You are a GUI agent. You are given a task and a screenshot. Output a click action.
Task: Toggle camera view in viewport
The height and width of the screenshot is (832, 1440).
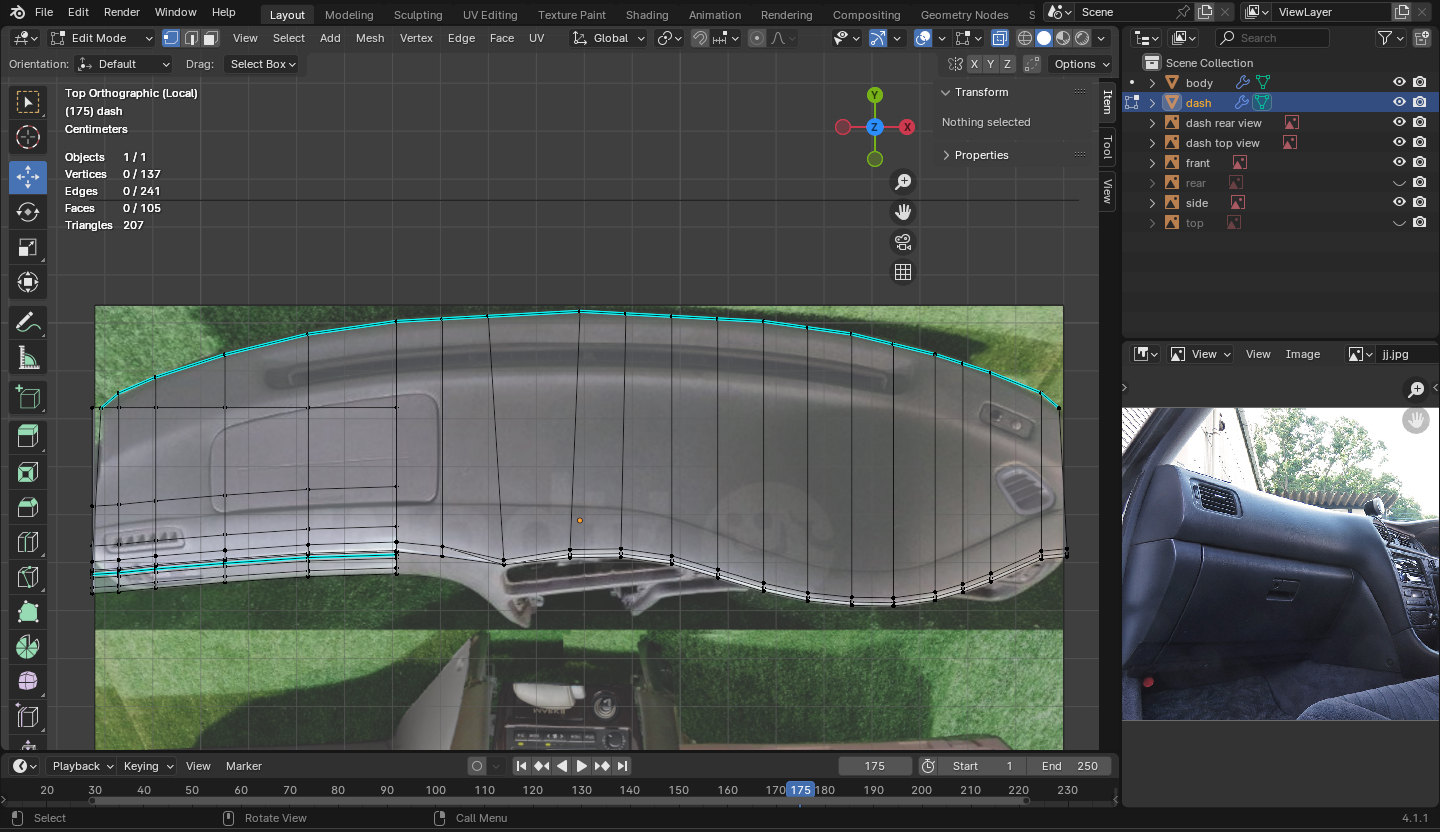903,242
